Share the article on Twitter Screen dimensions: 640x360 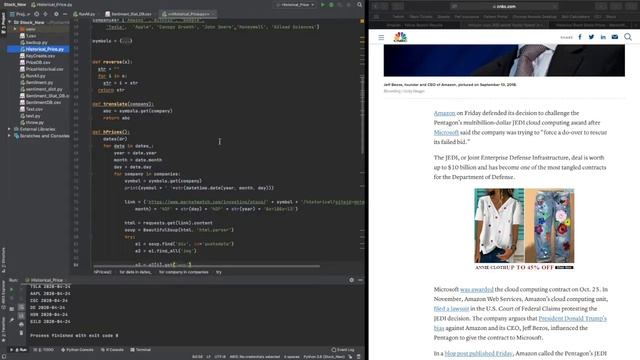tap(591, 37)
